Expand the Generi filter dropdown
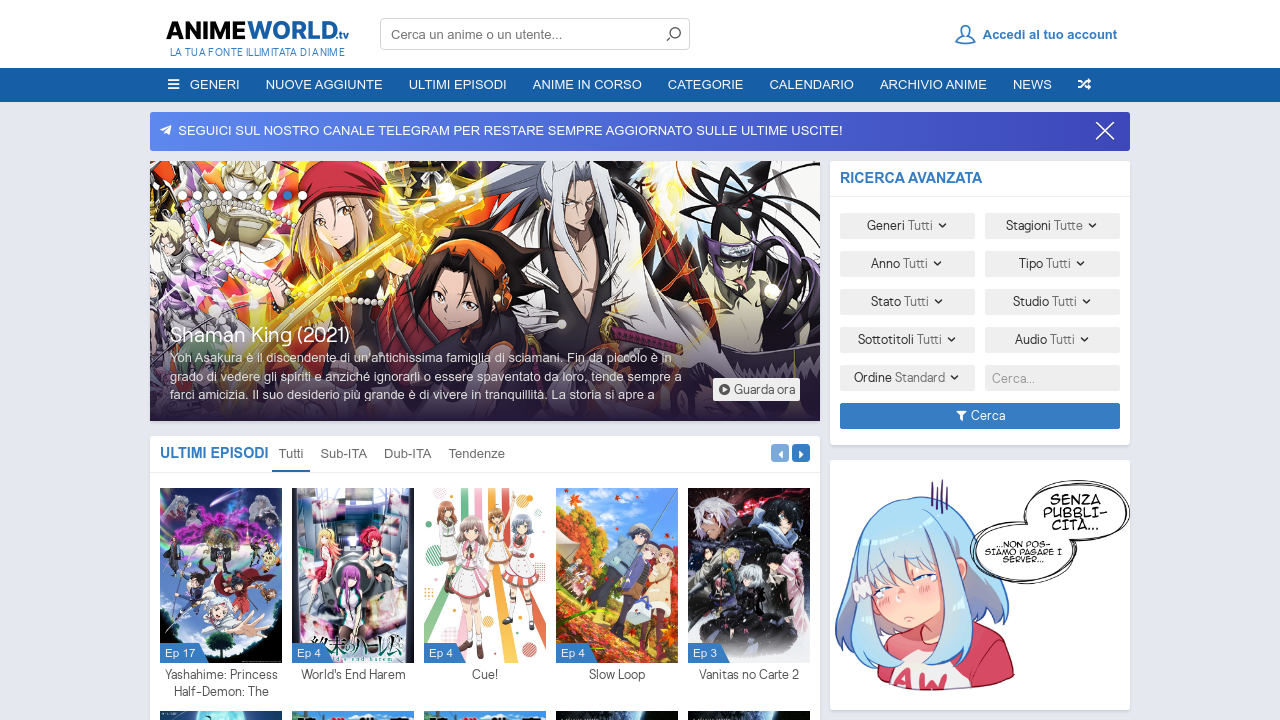This screenshot has height=720, width=1280. coord(907,226)
